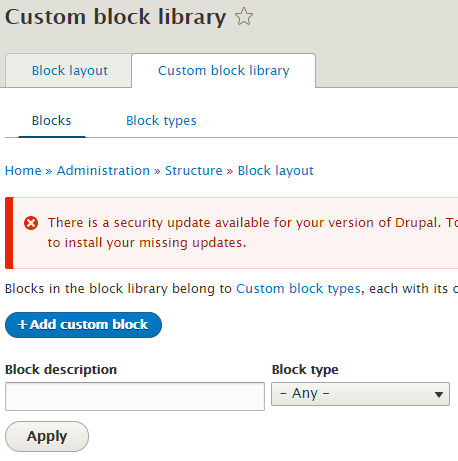Click the plus sign on Add custom block
This screenshot has width=458, height=461.
(x=22, y=325)
